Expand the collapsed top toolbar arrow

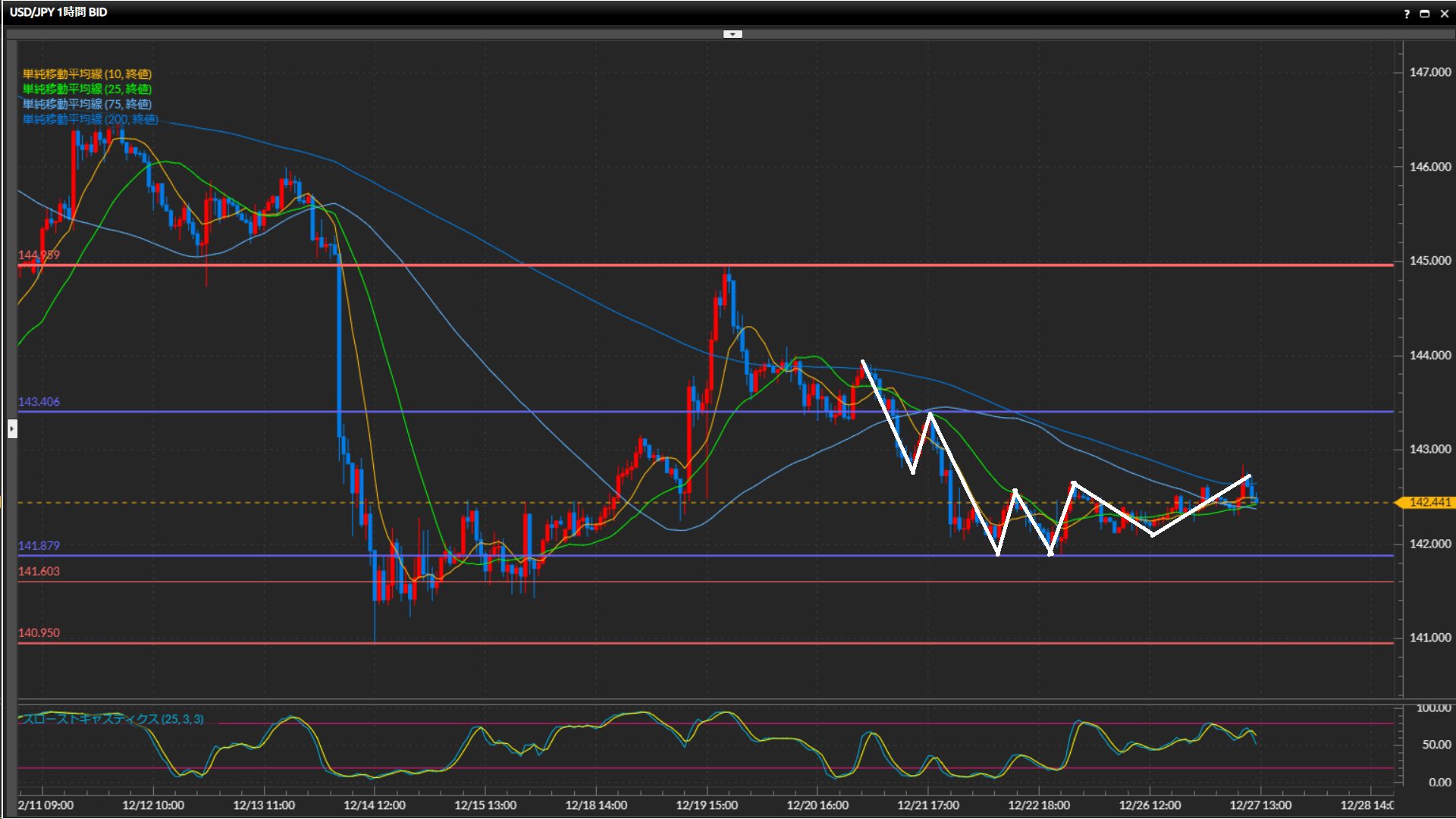pyautogui.click(x=733, y=34)
